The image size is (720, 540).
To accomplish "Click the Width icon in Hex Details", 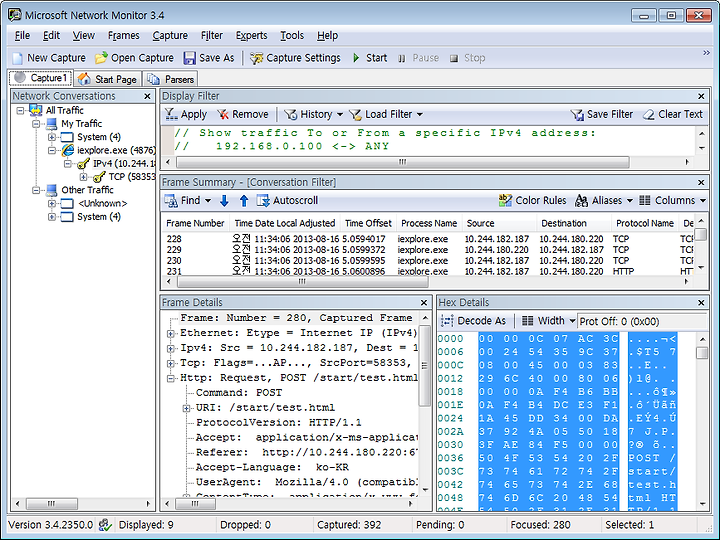I will (x=528, y=321).
